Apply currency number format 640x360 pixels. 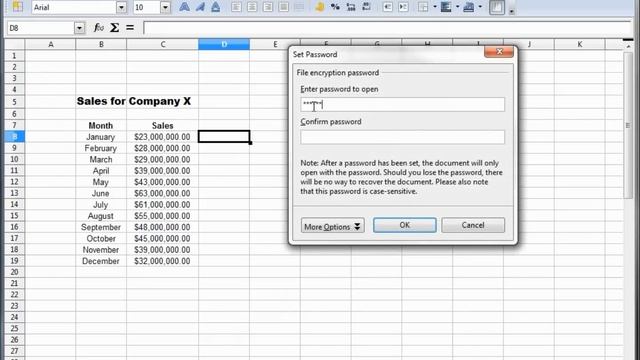point(320,7)
